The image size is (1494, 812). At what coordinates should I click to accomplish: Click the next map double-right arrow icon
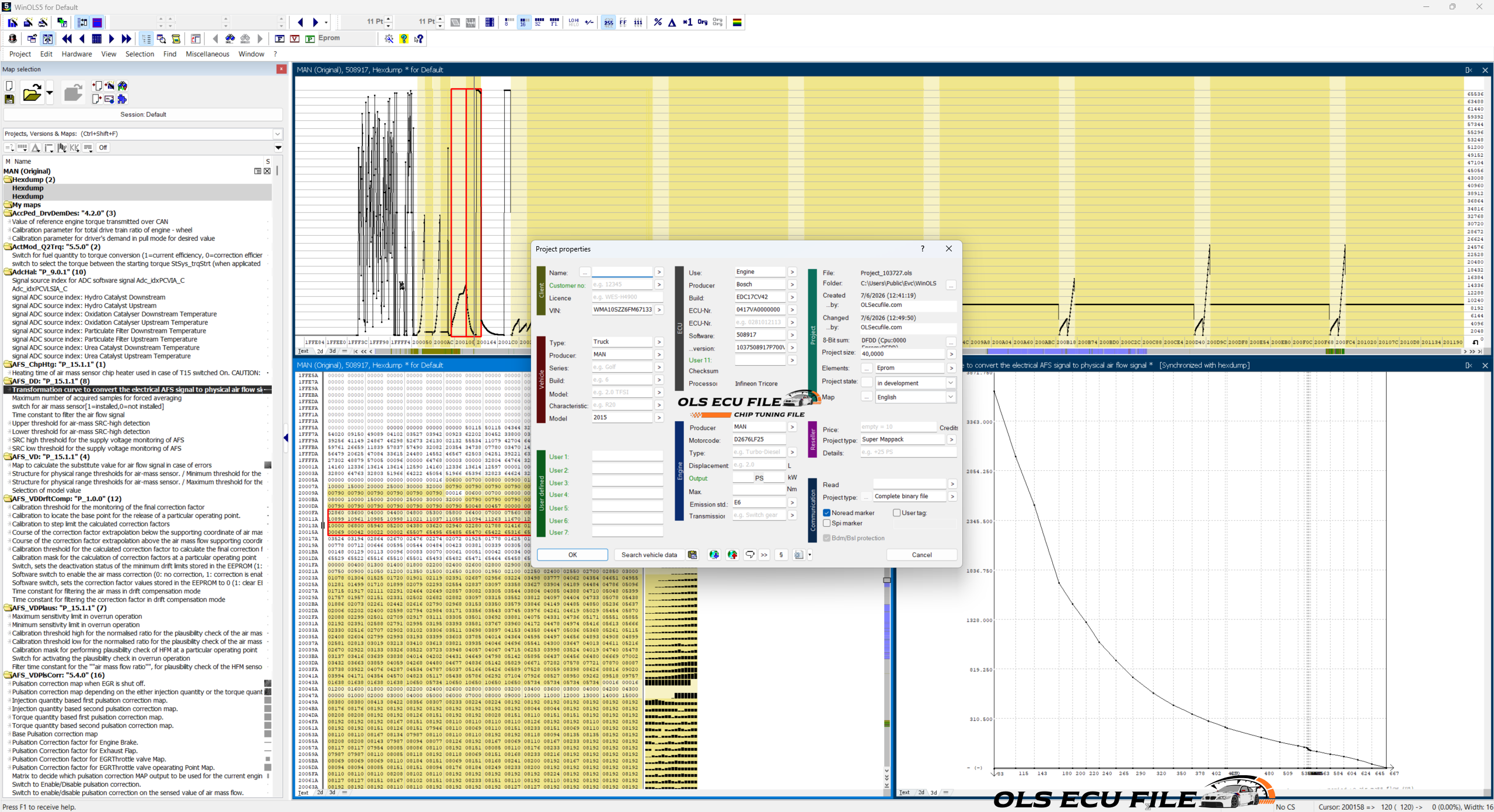point(127,38)
